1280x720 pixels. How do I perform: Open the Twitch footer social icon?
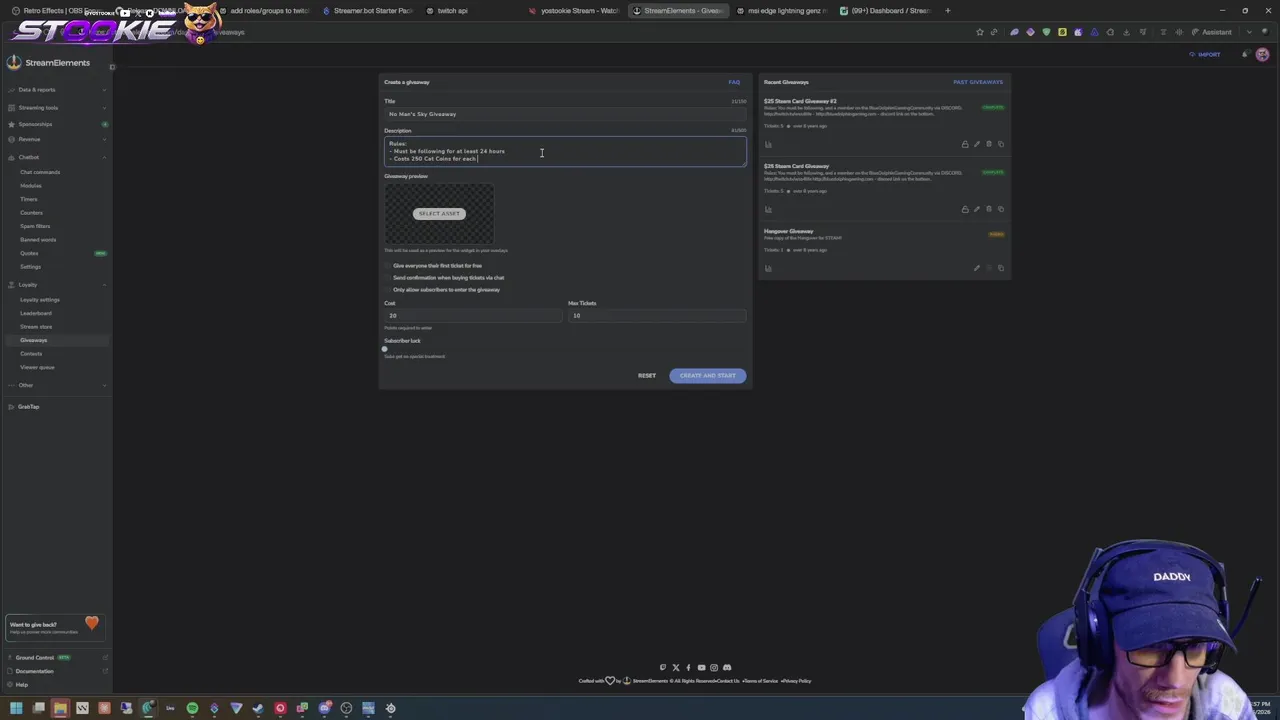point(662,667)
